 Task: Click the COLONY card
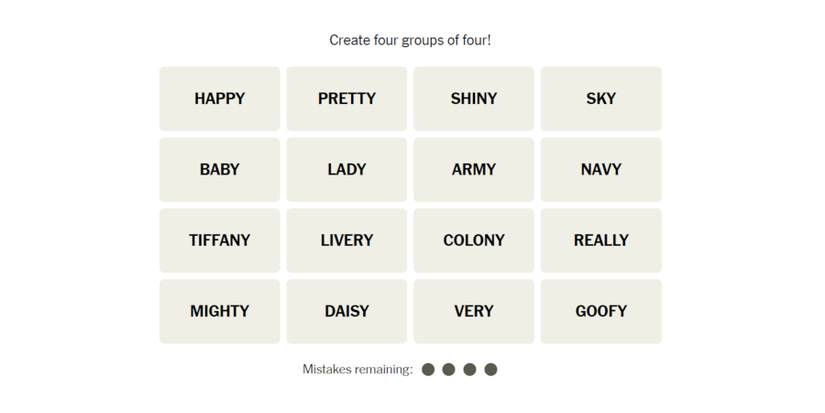[x=473, y=241]
